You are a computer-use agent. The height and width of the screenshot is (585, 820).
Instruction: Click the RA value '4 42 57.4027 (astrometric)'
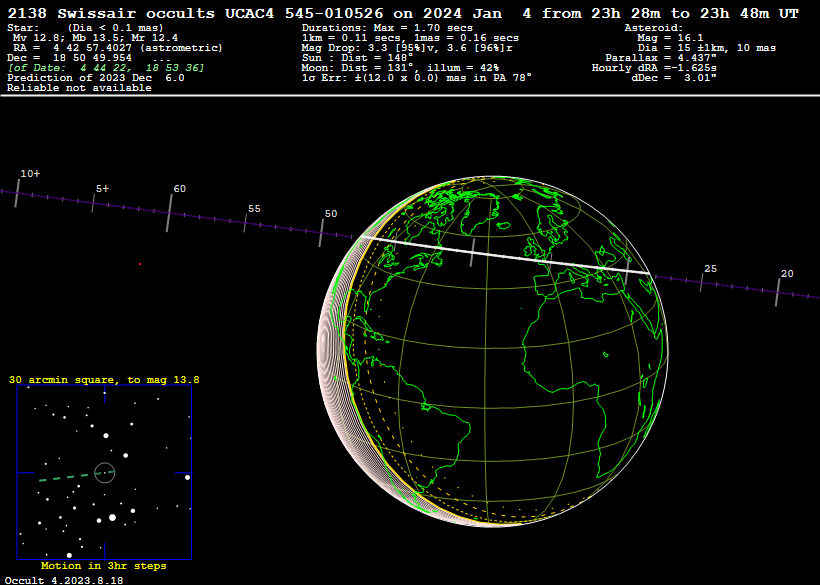pyautogui.click(x=138, y=48)
